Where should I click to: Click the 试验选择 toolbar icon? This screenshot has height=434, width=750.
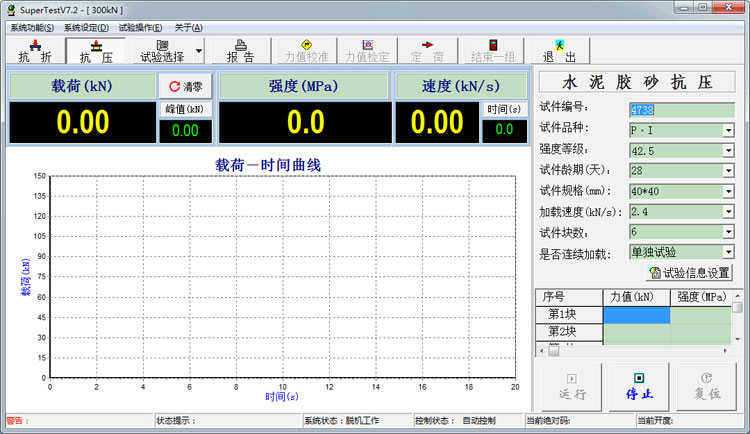pyautogui.click(x=161, y=50)
